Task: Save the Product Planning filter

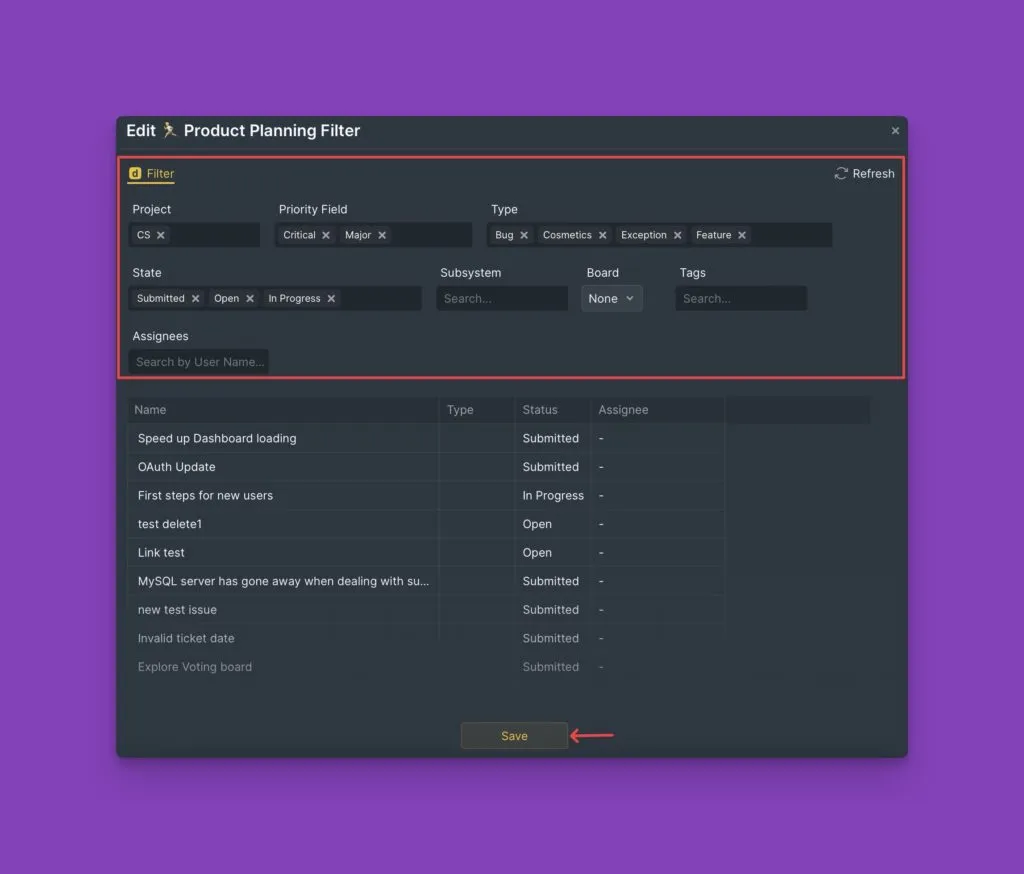Action: point(513,735)
